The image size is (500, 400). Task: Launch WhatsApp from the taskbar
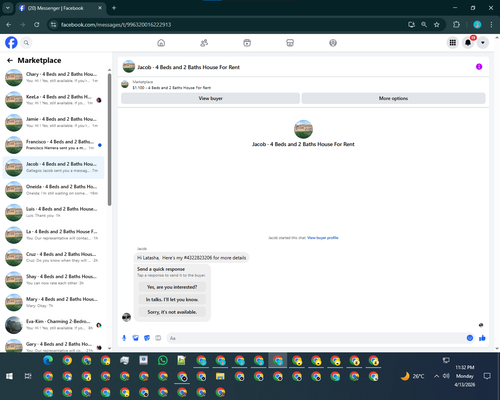pos(163,360)
